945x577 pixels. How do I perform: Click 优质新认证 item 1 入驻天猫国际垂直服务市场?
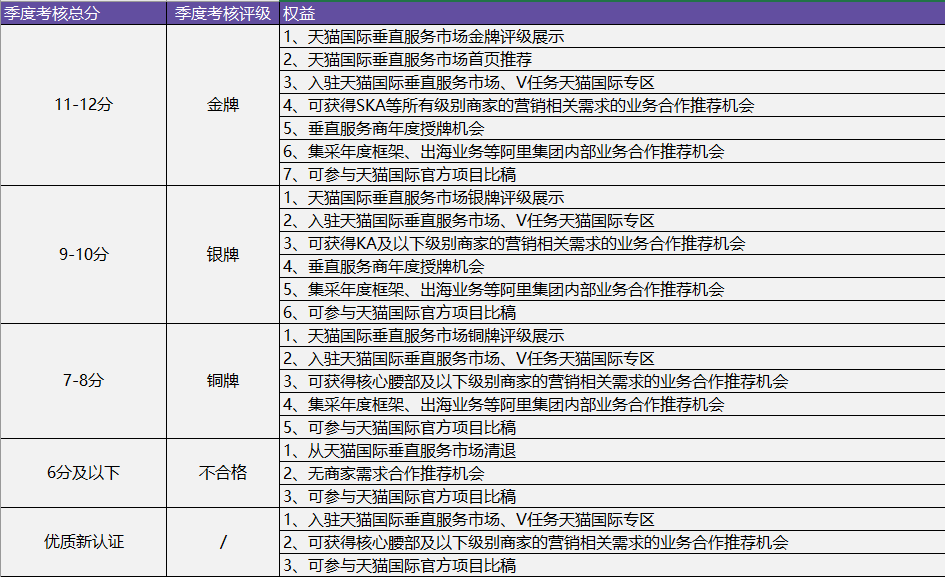click(612, 520)
